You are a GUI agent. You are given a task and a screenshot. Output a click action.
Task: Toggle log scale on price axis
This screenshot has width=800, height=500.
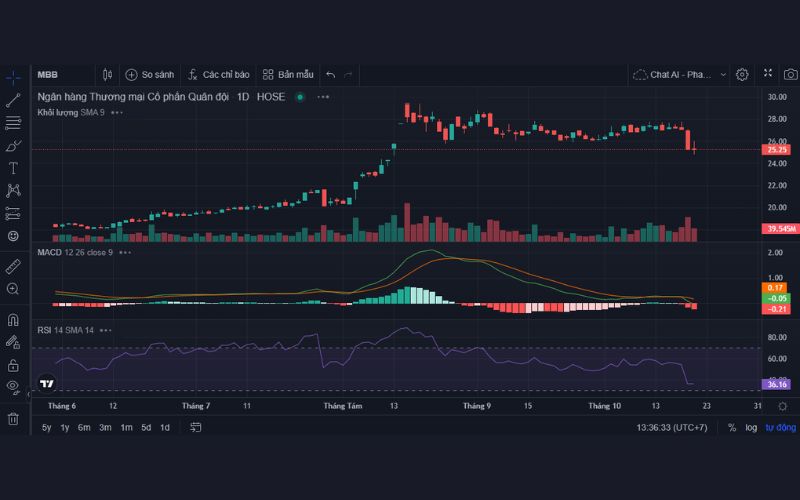[750, 427]
